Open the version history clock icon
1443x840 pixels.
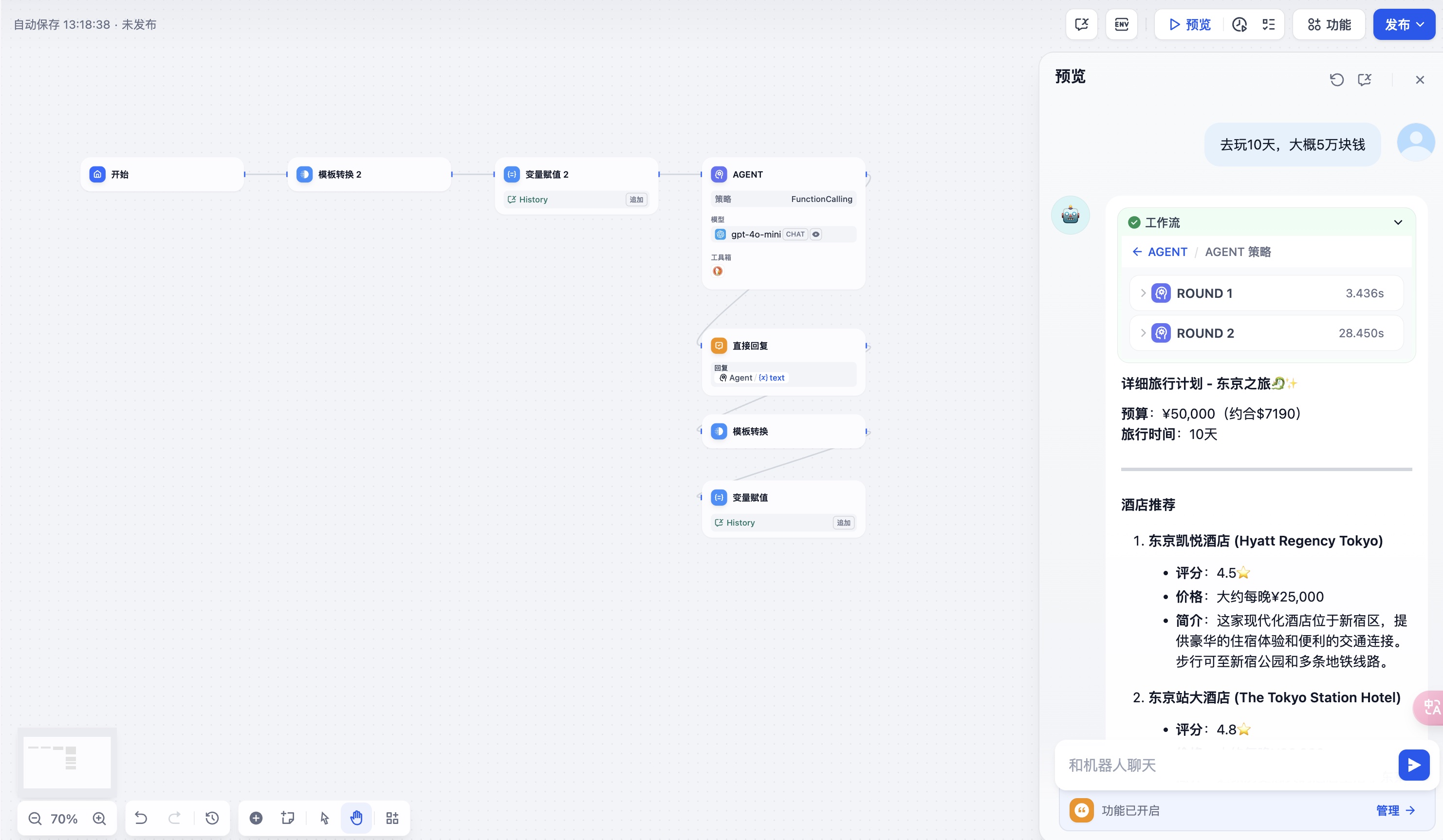(x=212, y=818)
